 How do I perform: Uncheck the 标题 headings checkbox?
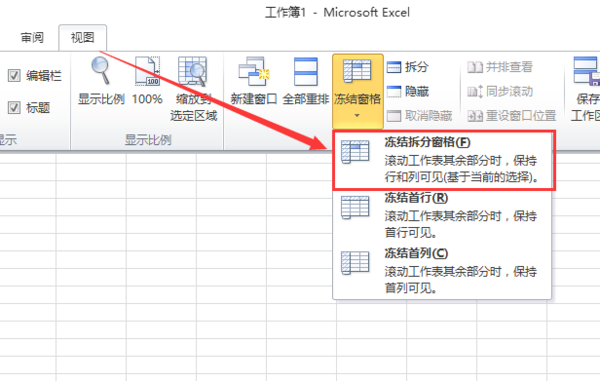tap(14, 107)
